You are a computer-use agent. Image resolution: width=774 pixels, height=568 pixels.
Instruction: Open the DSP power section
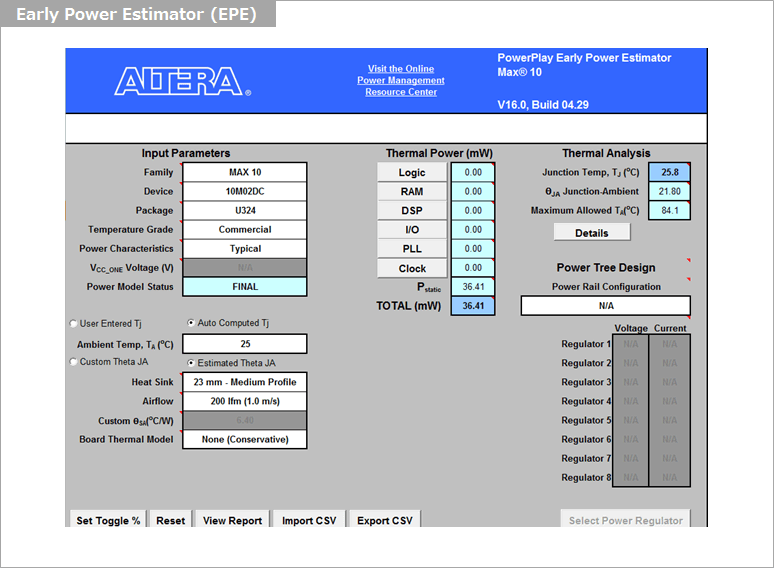pyautogui.click(x=412, y=210)
